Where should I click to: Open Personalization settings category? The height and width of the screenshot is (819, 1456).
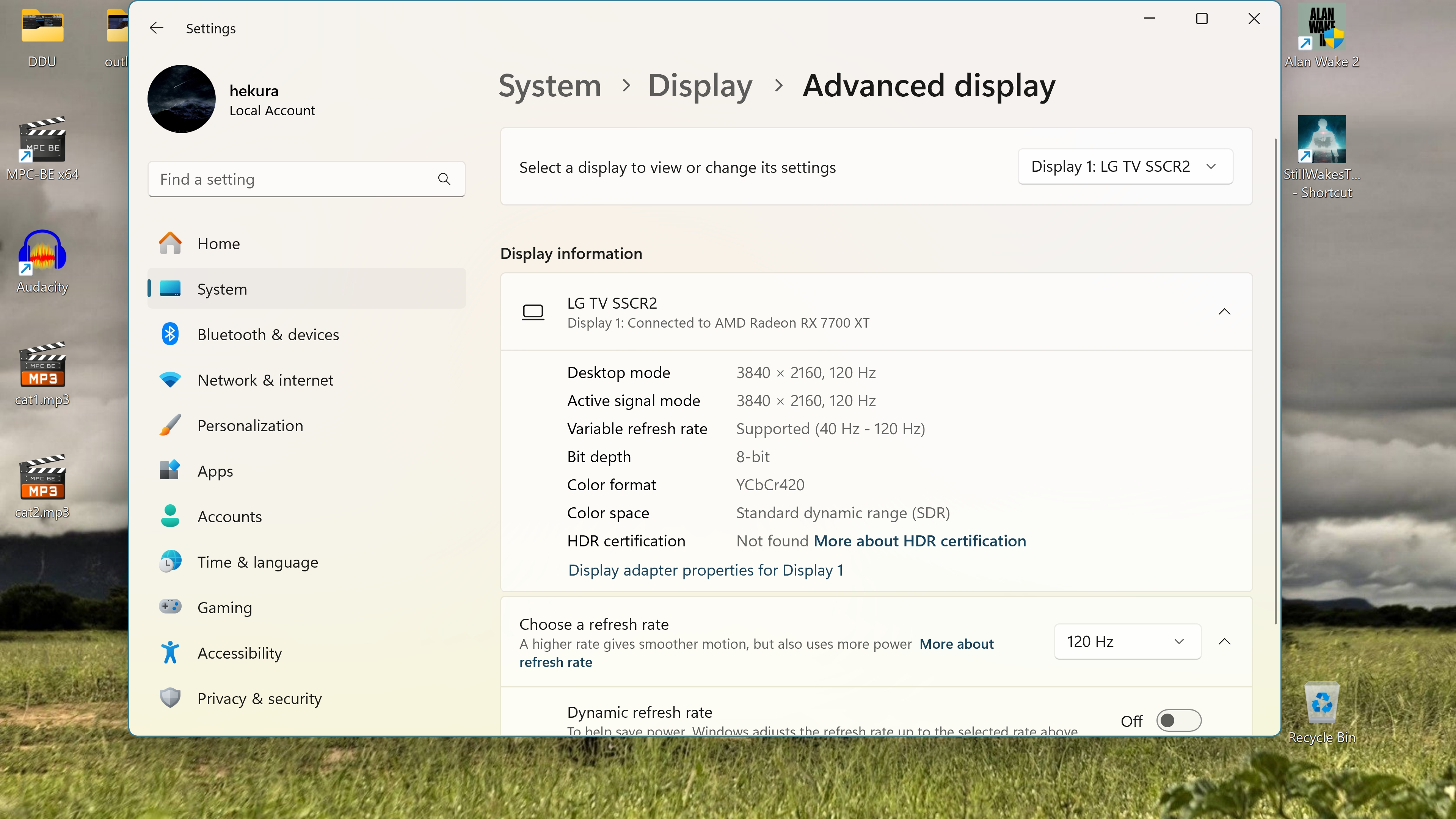point(250,425)
